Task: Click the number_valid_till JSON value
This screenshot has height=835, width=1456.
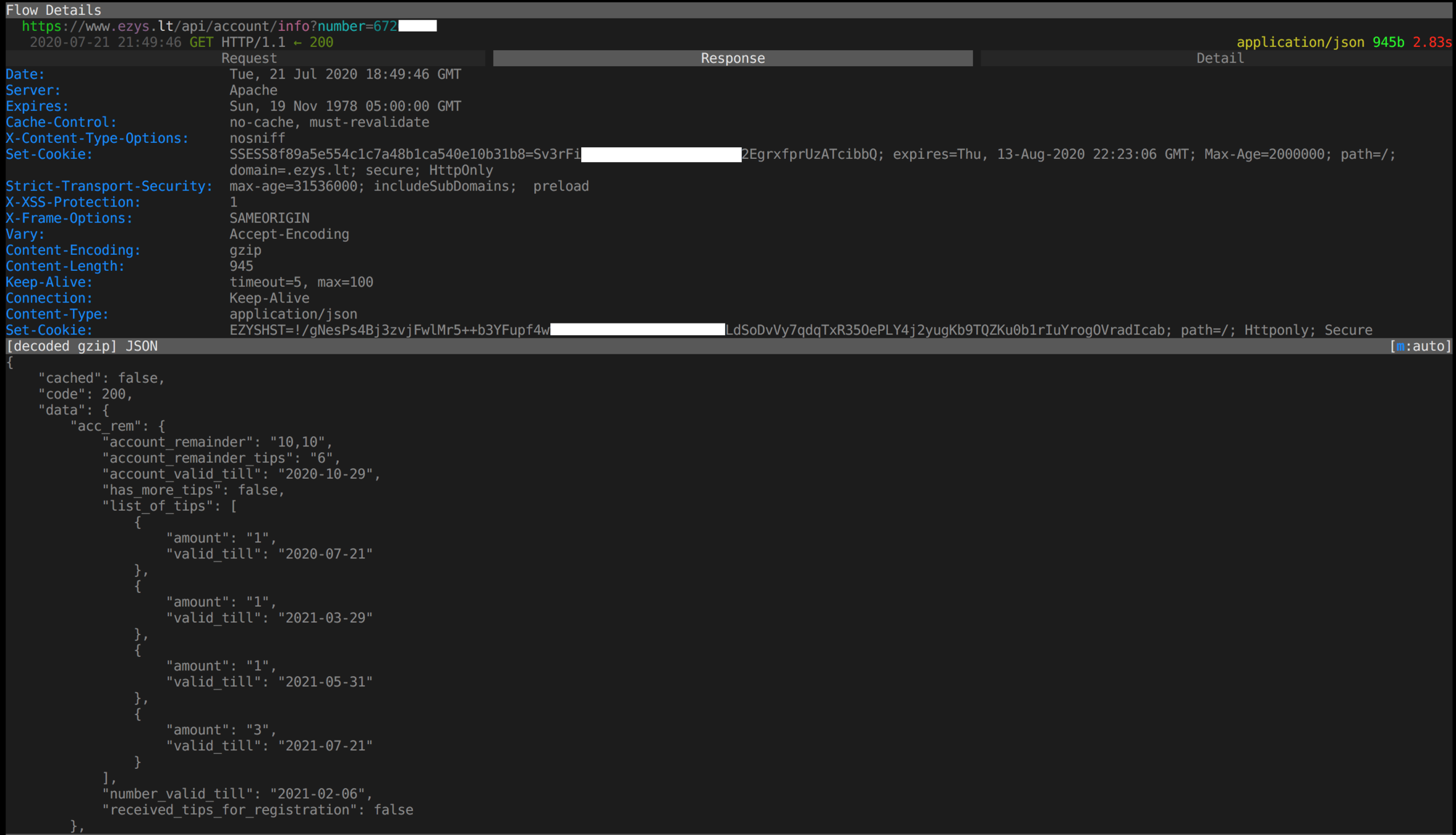Action: pyautogui.click(x=317, y=794)
